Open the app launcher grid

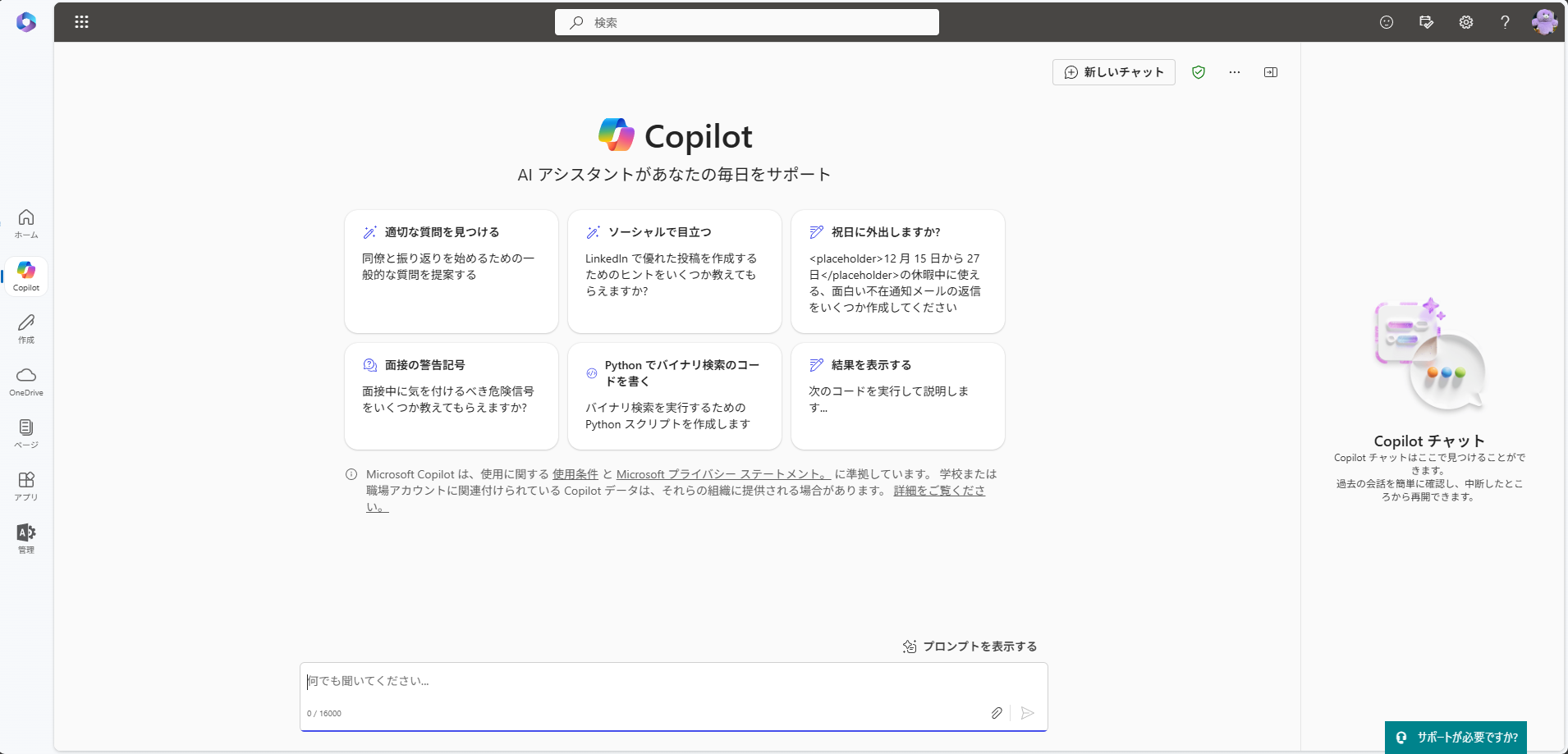[81, 22]
